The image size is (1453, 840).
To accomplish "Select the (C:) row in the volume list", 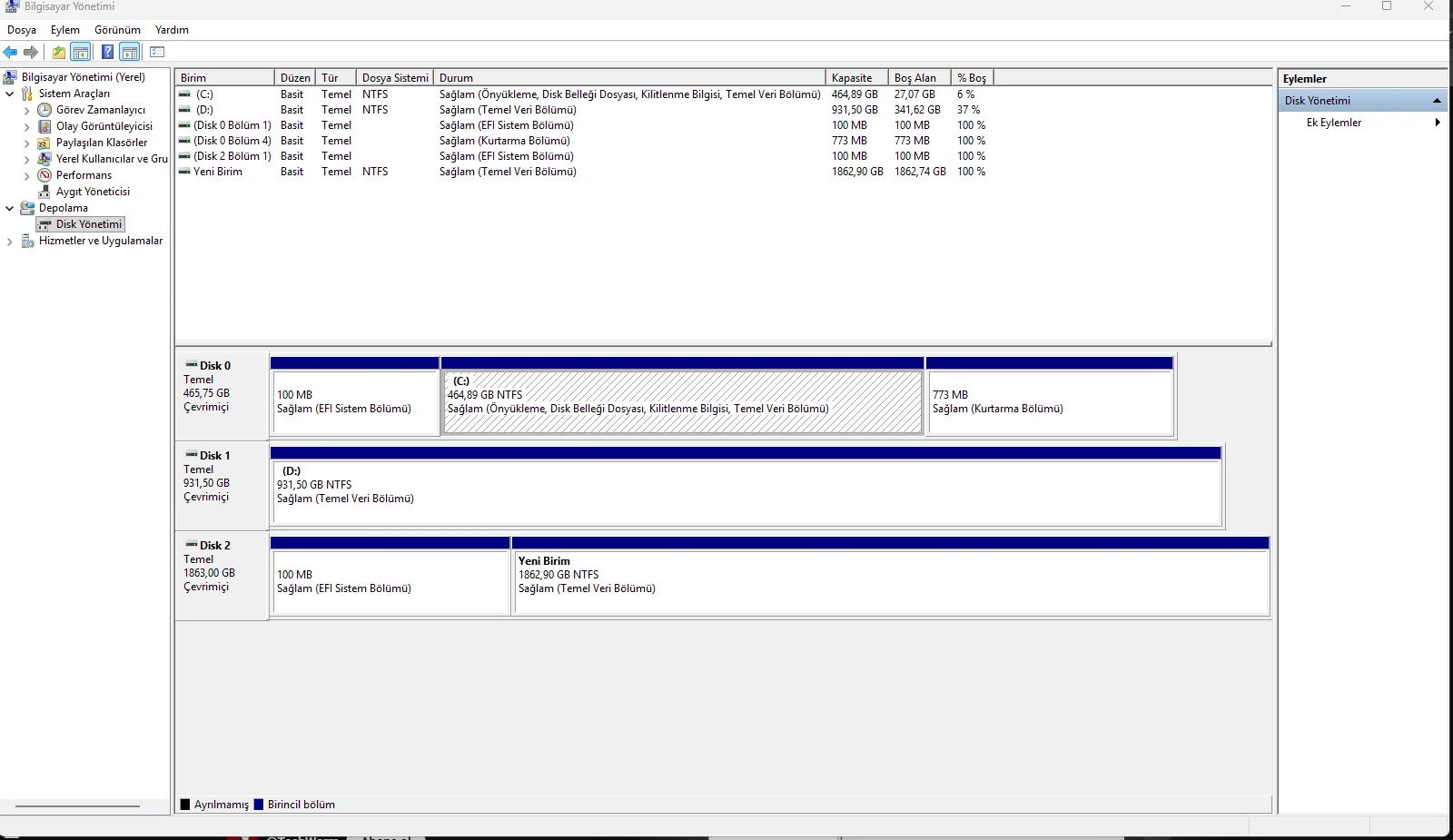I will pyautogui.click(x=583, y=94).
